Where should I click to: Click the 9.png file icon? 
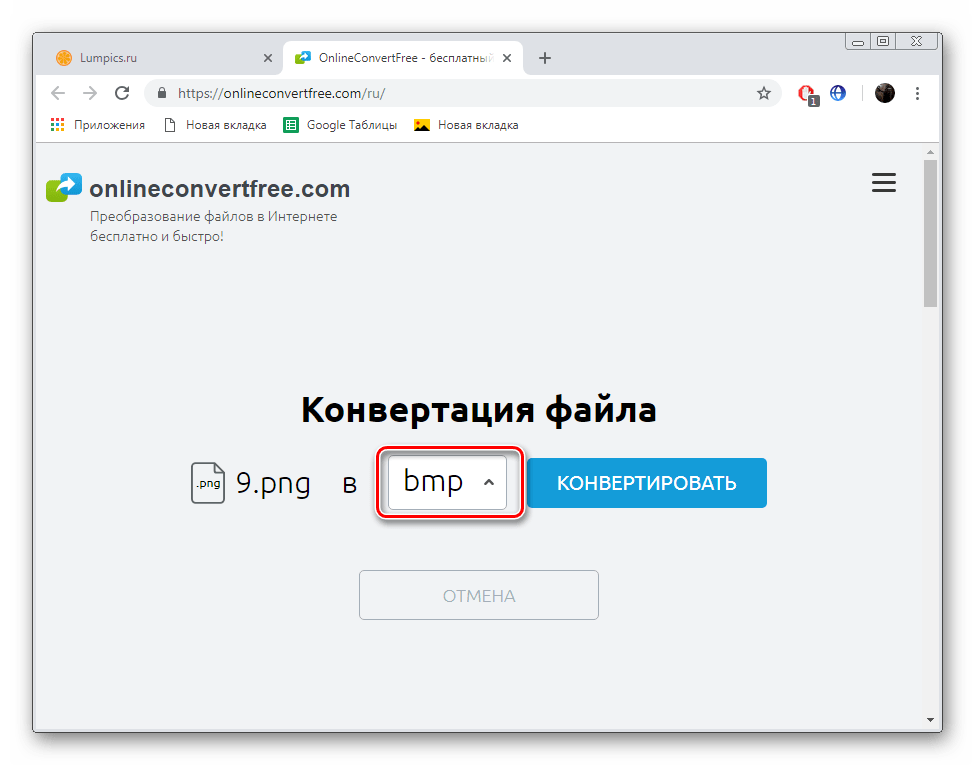pos(207,484)
